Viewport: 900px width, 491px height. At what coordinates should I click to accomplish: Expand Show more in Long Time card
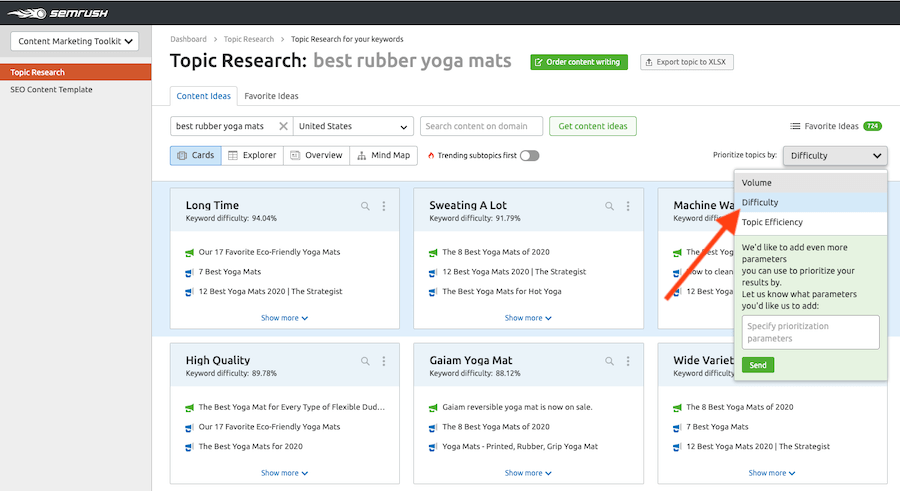(x=284, y=318)
